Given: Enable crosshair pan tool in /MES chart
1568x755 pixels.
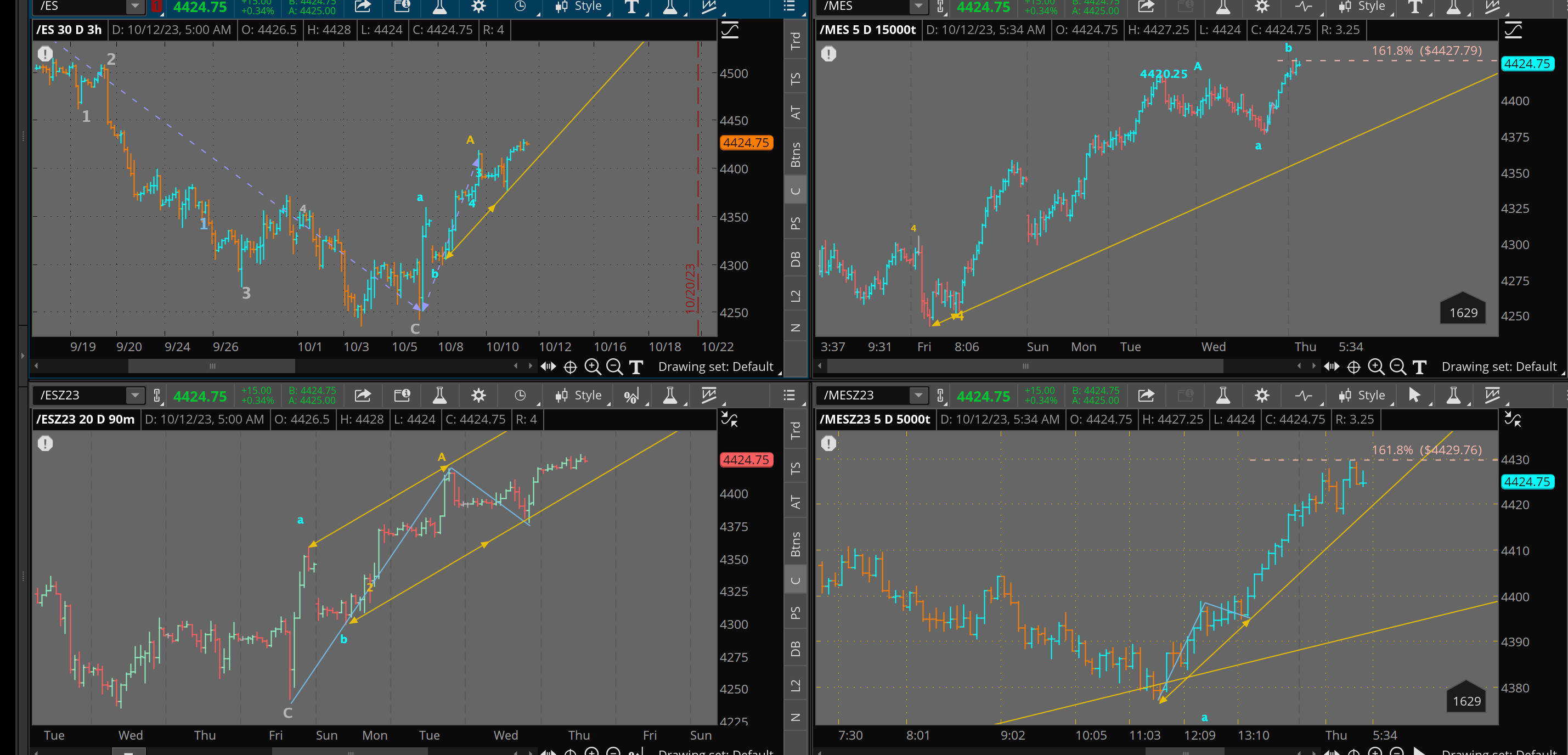Looking at the screenshot, I should click(x=1353, y=367).
